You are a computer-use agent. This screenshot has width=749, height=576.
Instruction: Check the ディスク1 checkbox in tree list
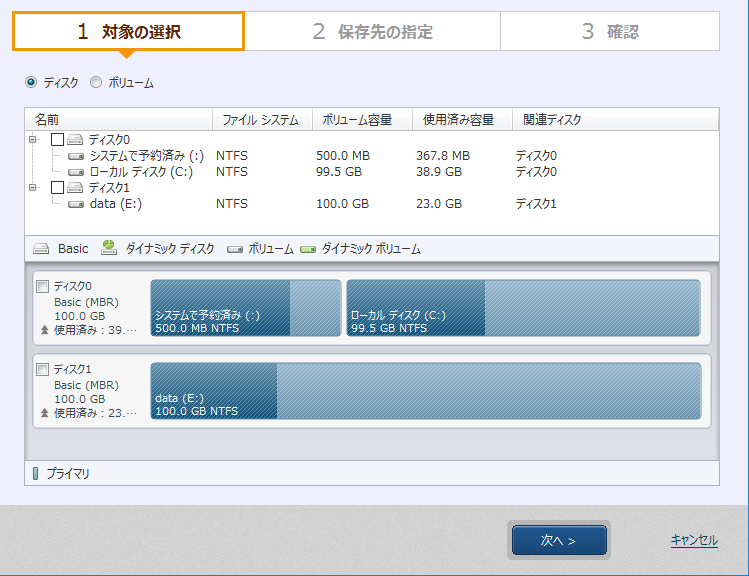pos(57,187)
